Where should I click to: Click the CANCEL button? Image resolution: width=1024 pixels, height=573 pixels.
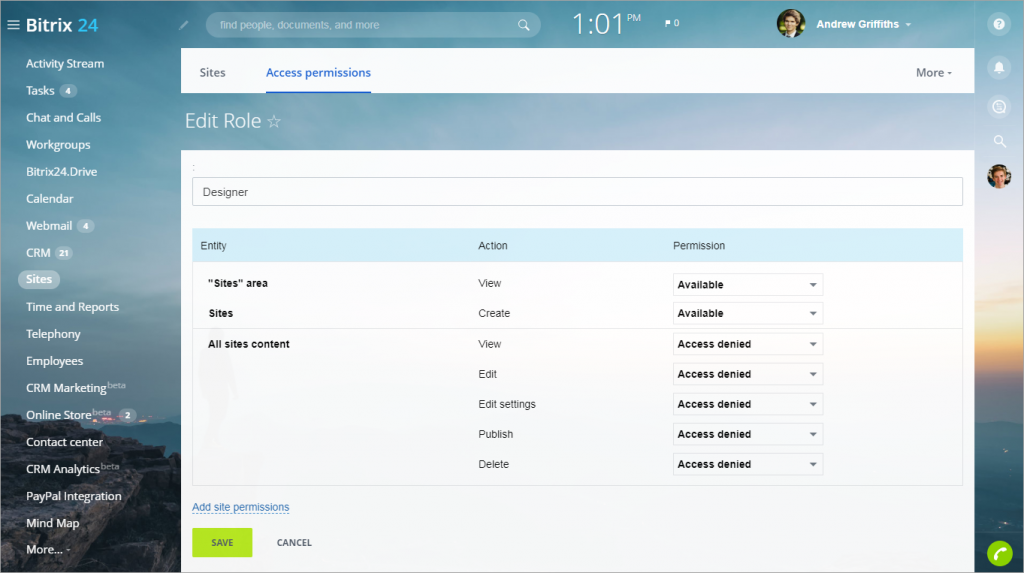(294, 542)
